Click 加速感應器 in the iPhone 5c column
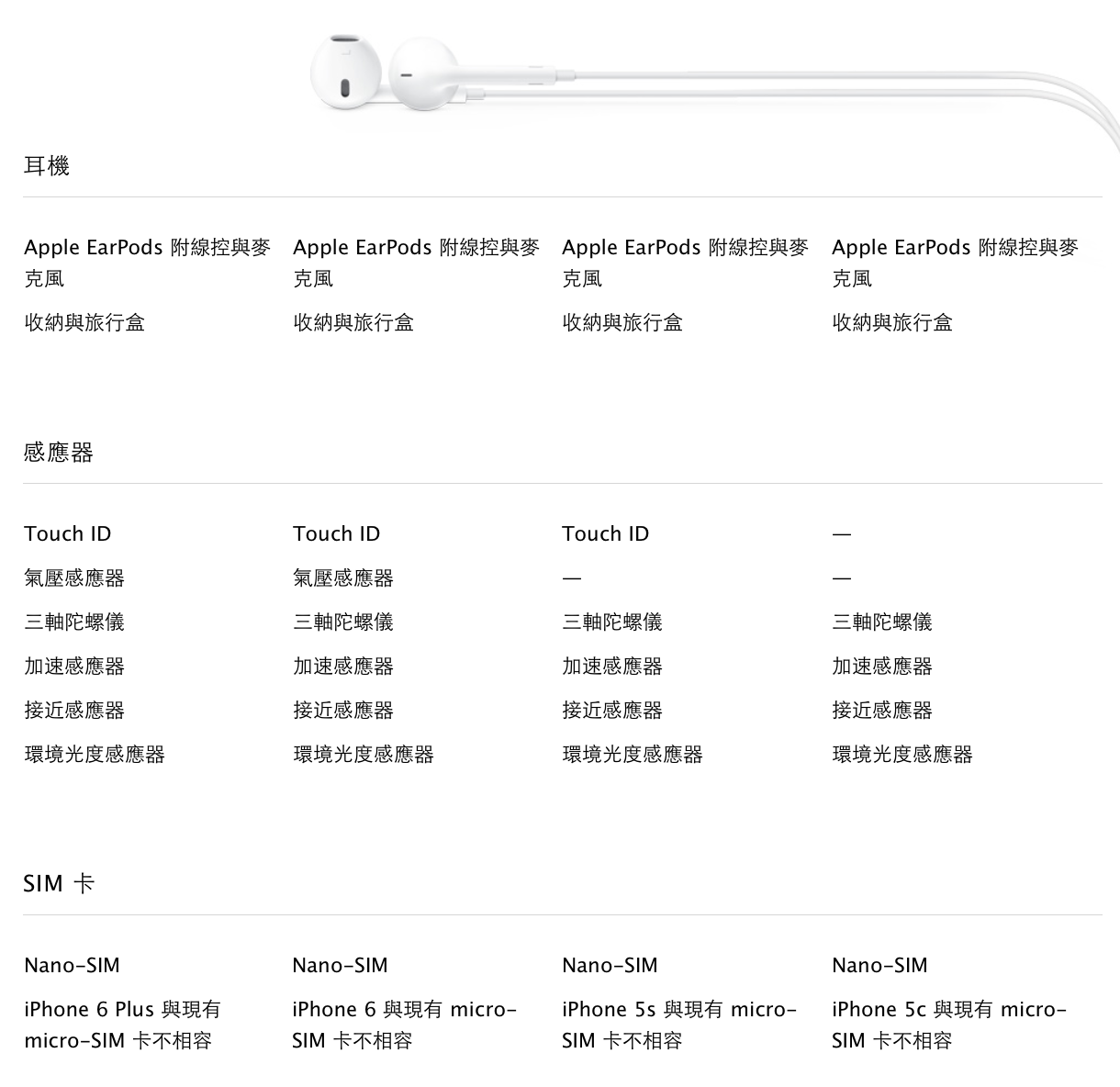The height and width of the screenshot is (1087, 1120). (882, 667)
